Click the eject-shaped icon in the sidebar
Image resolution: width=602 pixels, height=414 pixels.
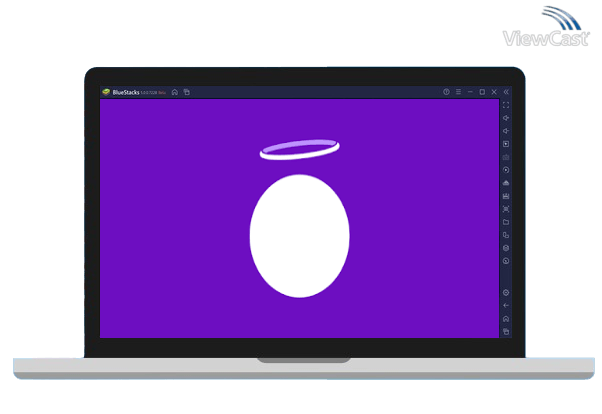(x=506, y=183)
